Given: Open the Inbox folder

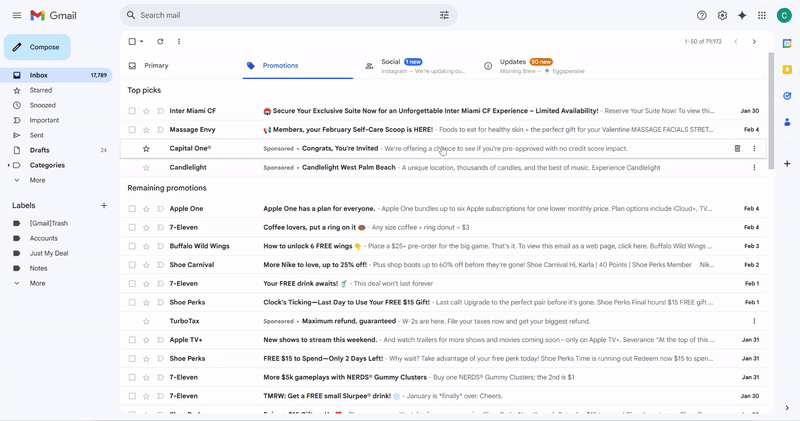Looking at the screenshot, I should click(56, 75).
